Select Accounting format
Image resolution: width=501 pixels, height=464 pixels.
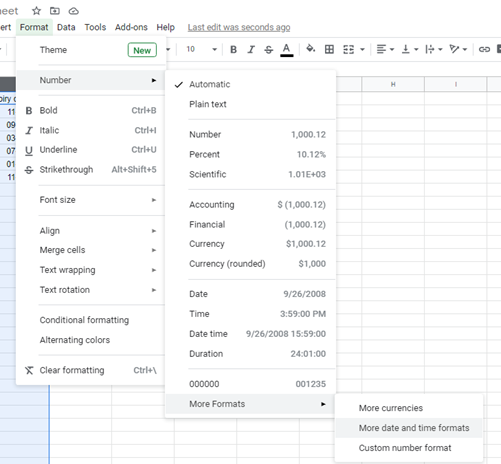[251, 205]
